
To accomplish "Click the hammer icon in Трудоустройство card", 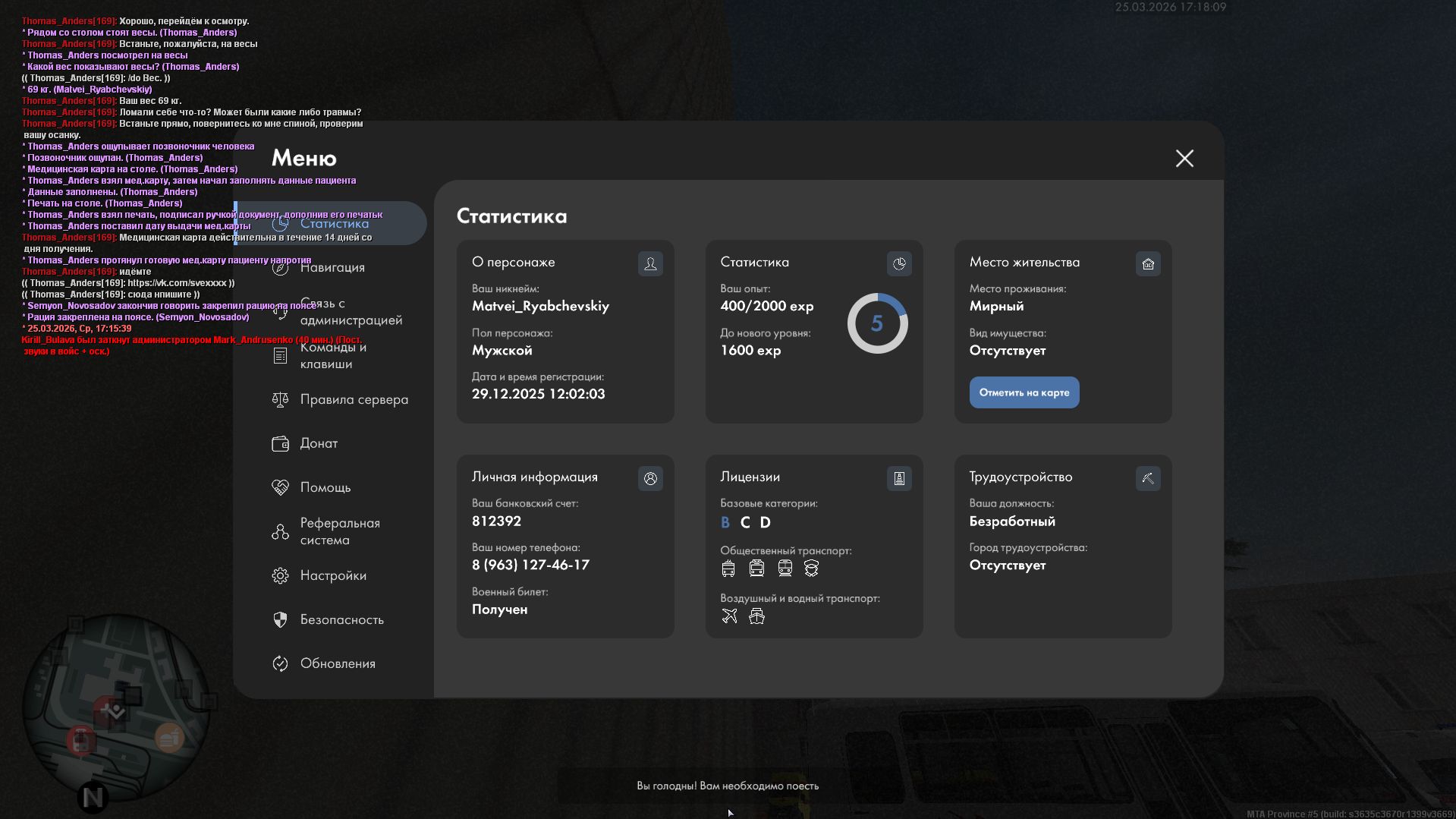I will click(1148, 478).
